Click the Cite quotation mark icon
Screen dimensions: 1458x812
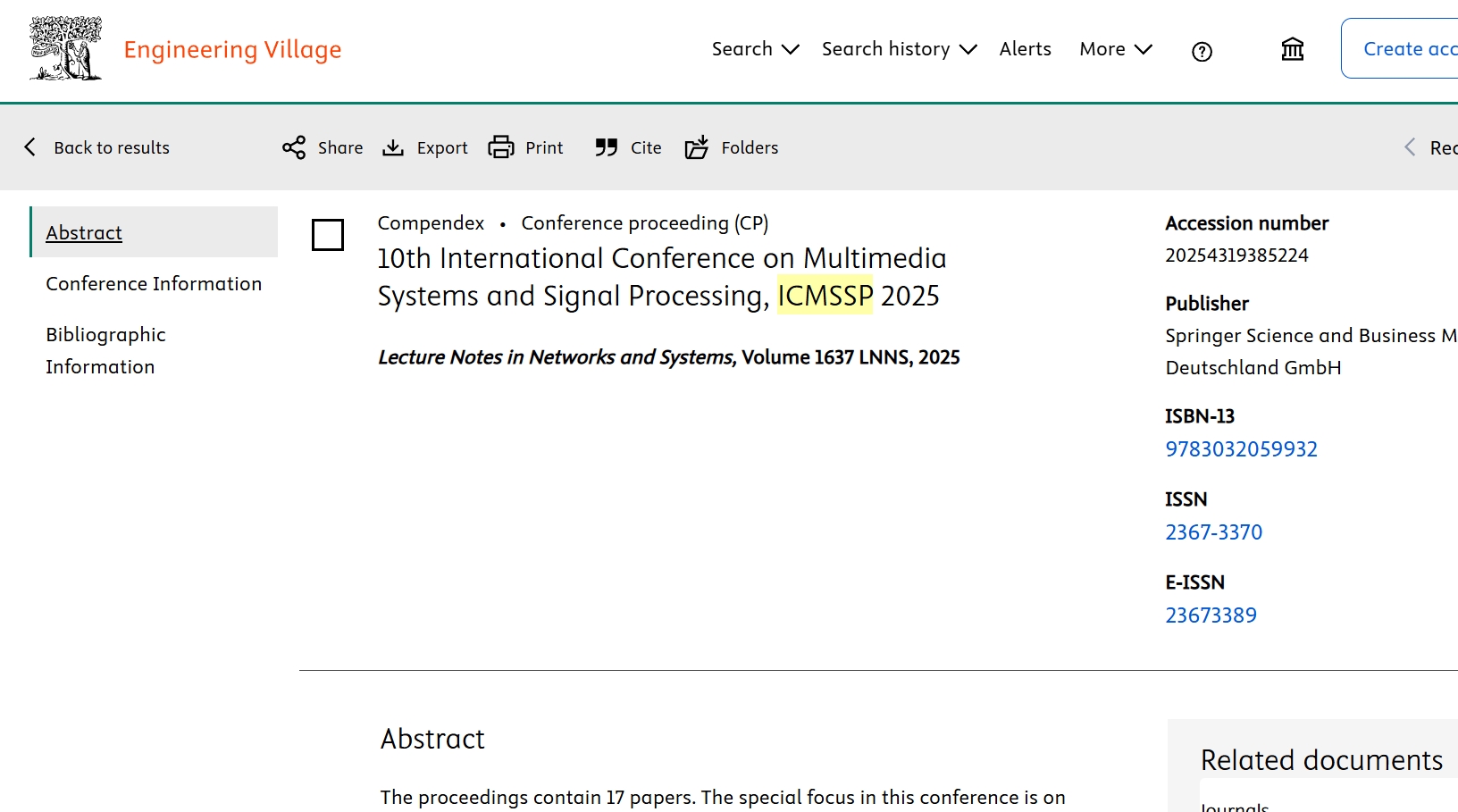607,147
